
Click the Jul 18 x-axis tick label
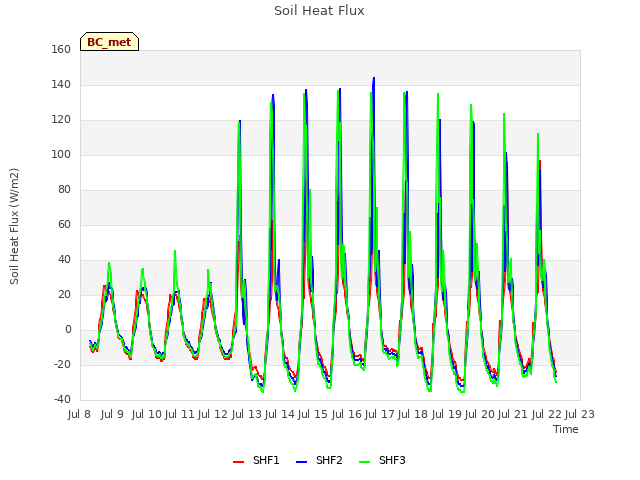413,414
